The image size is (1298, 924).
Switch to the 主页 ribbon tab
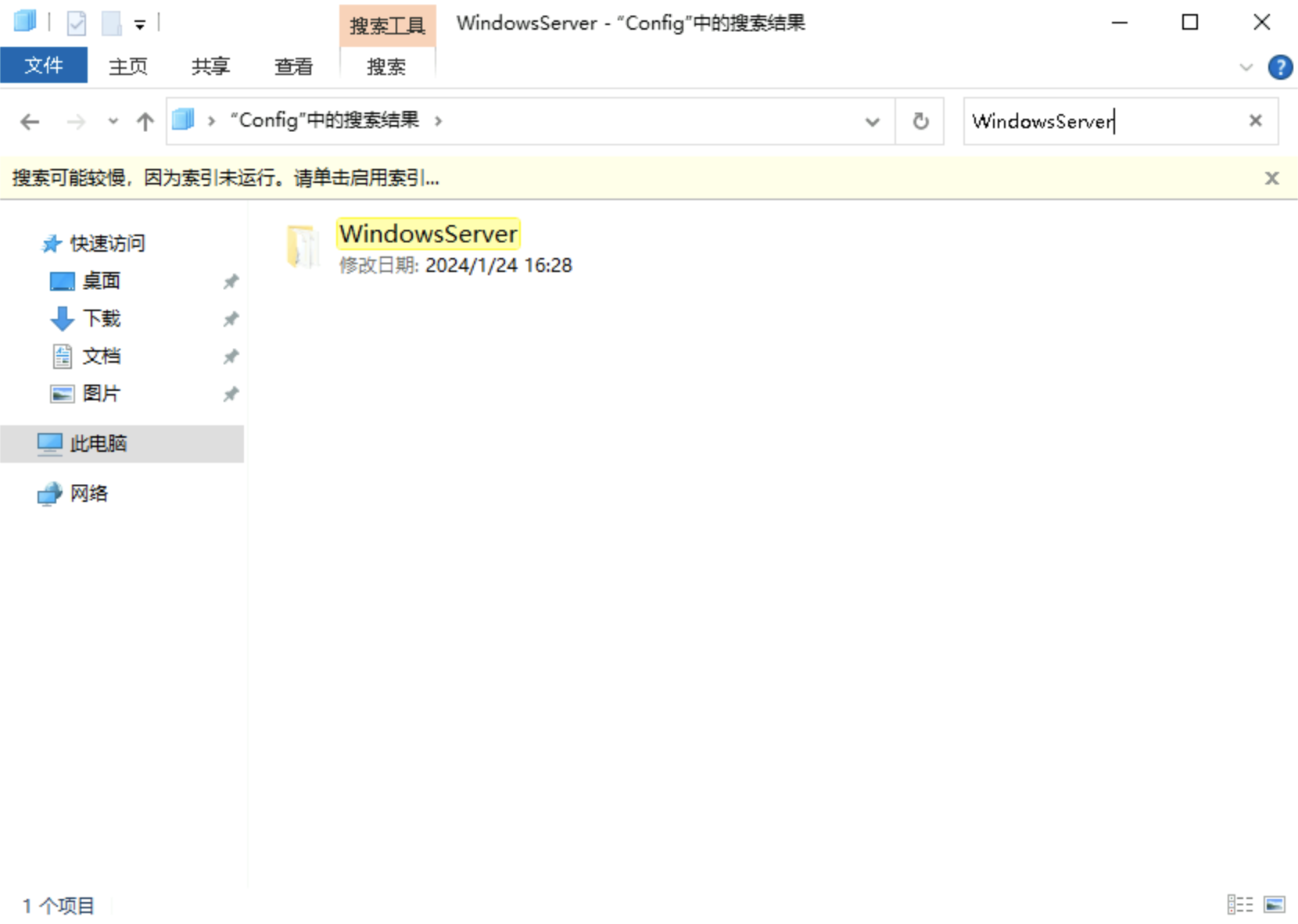click(128, 66)
